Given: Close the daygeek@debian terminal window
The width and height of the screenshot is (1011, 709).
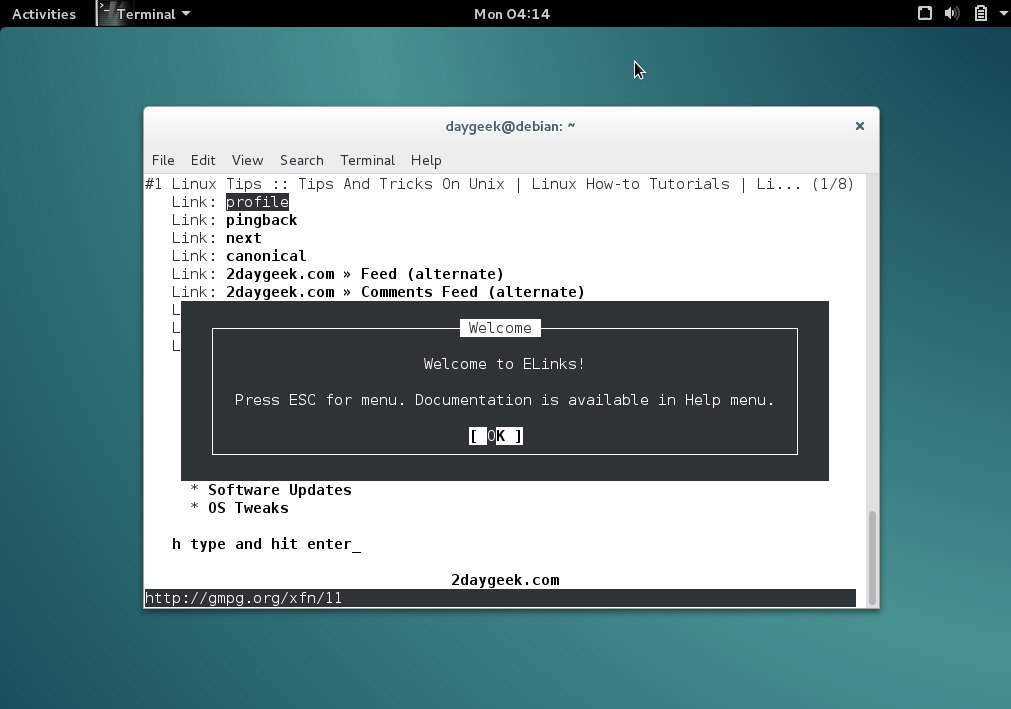Looking at the screenshot, I should pos(859,126).
